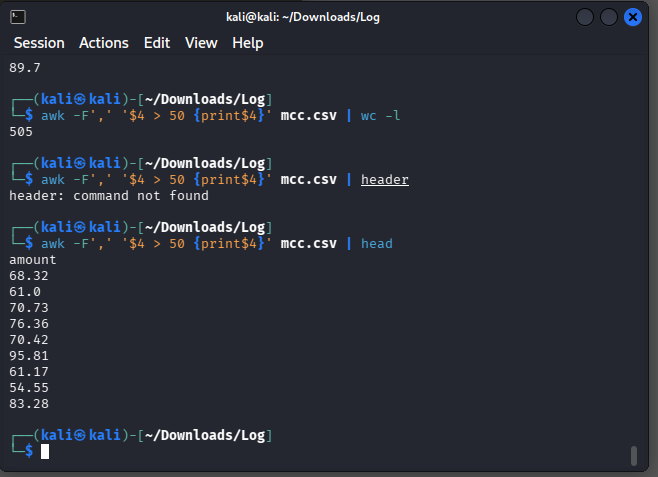The width and height of the screenshot is (658, 477).
Task: Click the output value 83.28
Action: coord(29,404)
